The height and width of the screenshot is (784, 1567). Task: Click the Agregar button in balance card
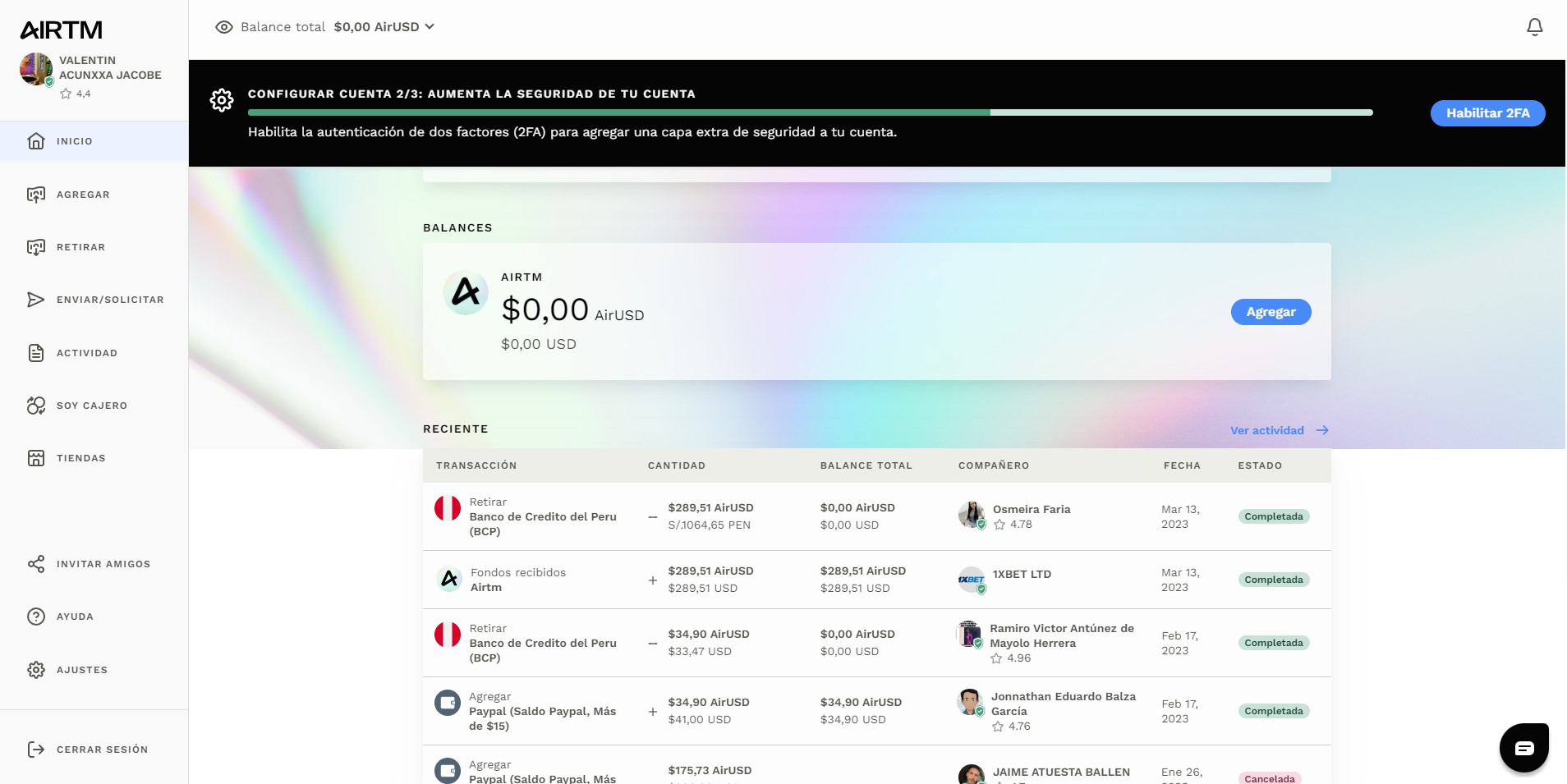click(1271, 312)
